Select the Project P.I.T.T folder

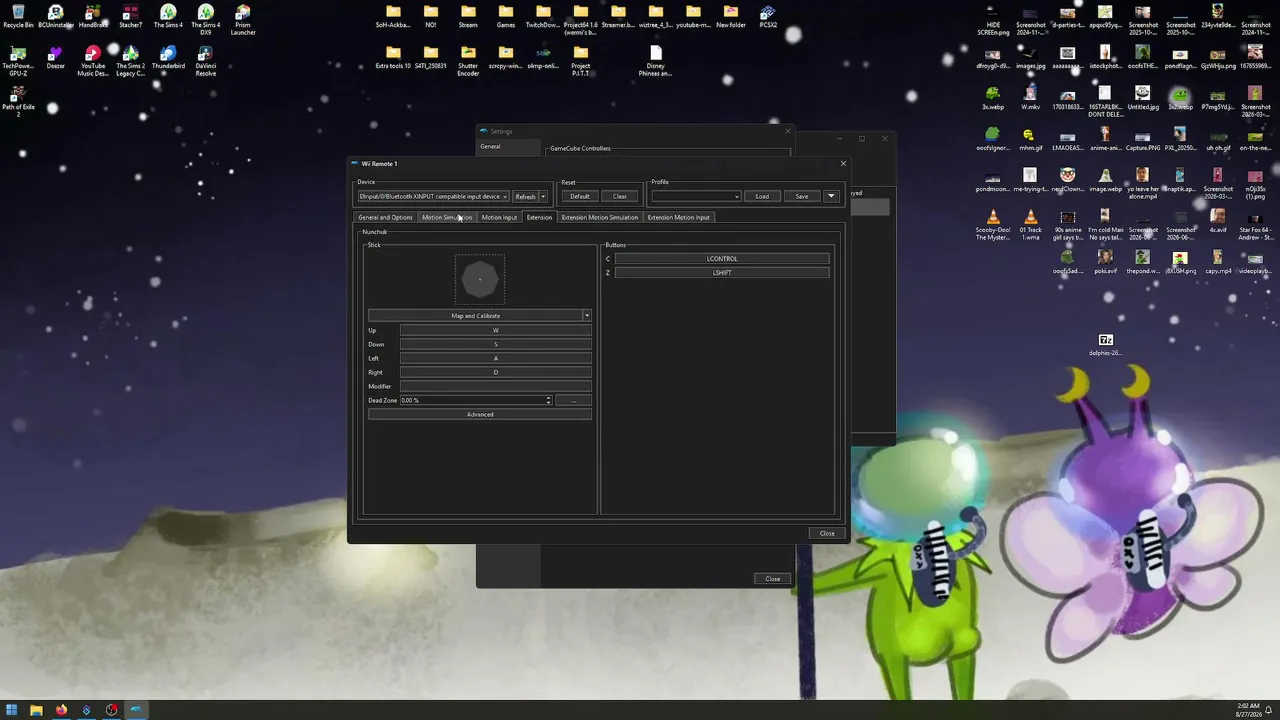pos(581,61)
